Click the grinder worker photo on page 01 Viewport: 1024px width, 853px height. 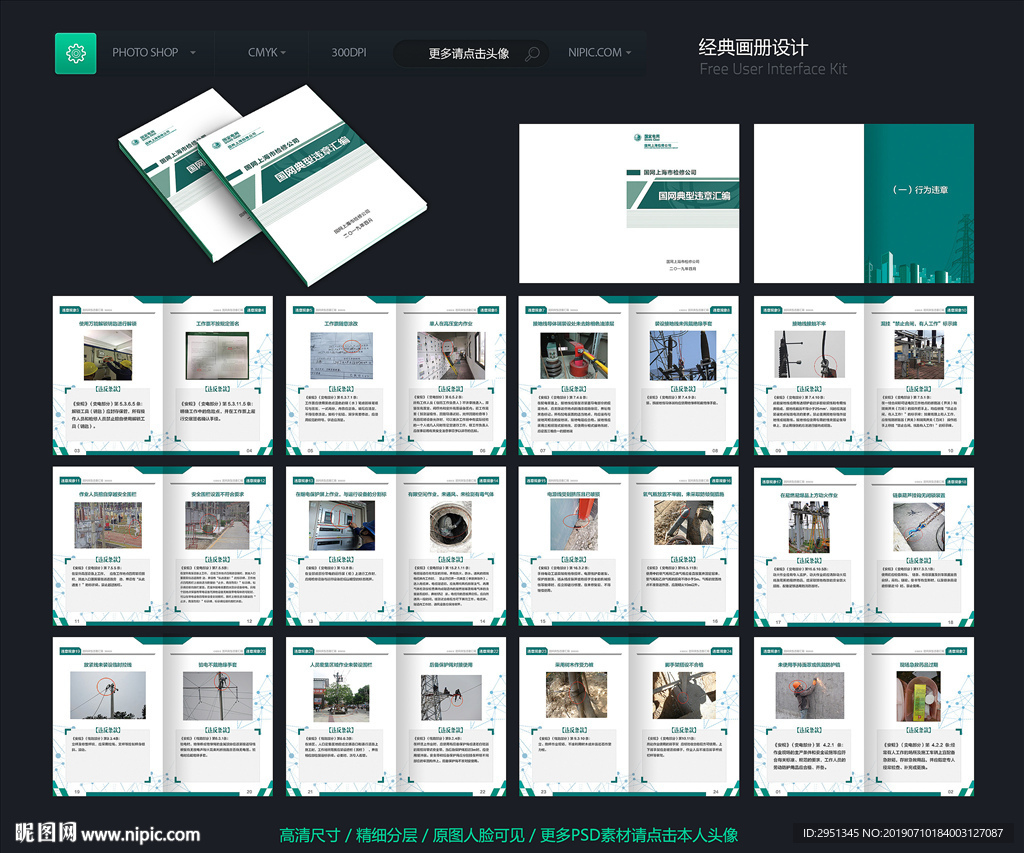809,696
